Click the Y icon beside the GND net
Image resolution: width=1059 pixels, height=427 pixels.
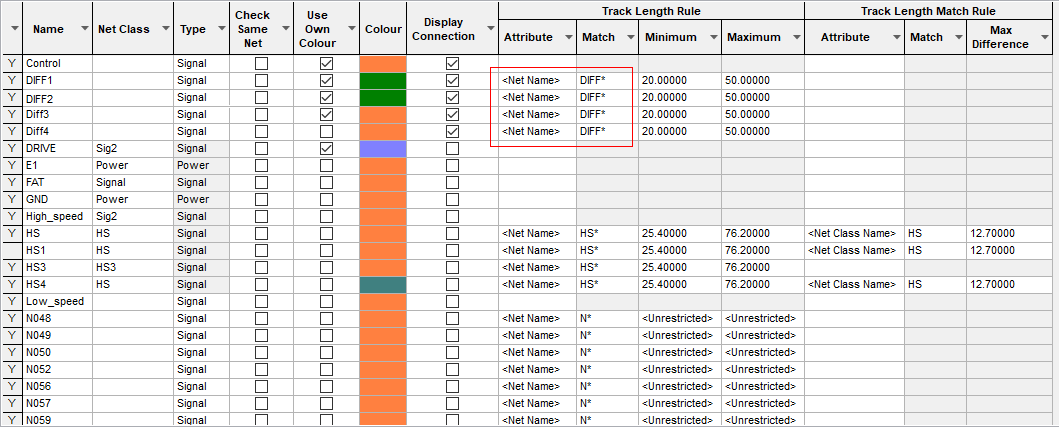tap(12, 199)
